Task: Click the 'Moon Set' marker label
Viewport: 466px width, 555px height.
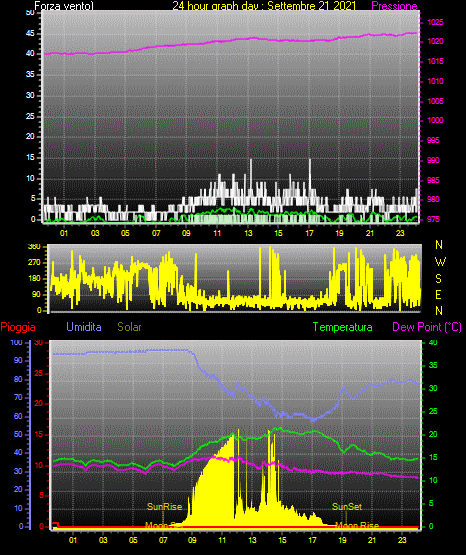Action: [x=164, y=525]
